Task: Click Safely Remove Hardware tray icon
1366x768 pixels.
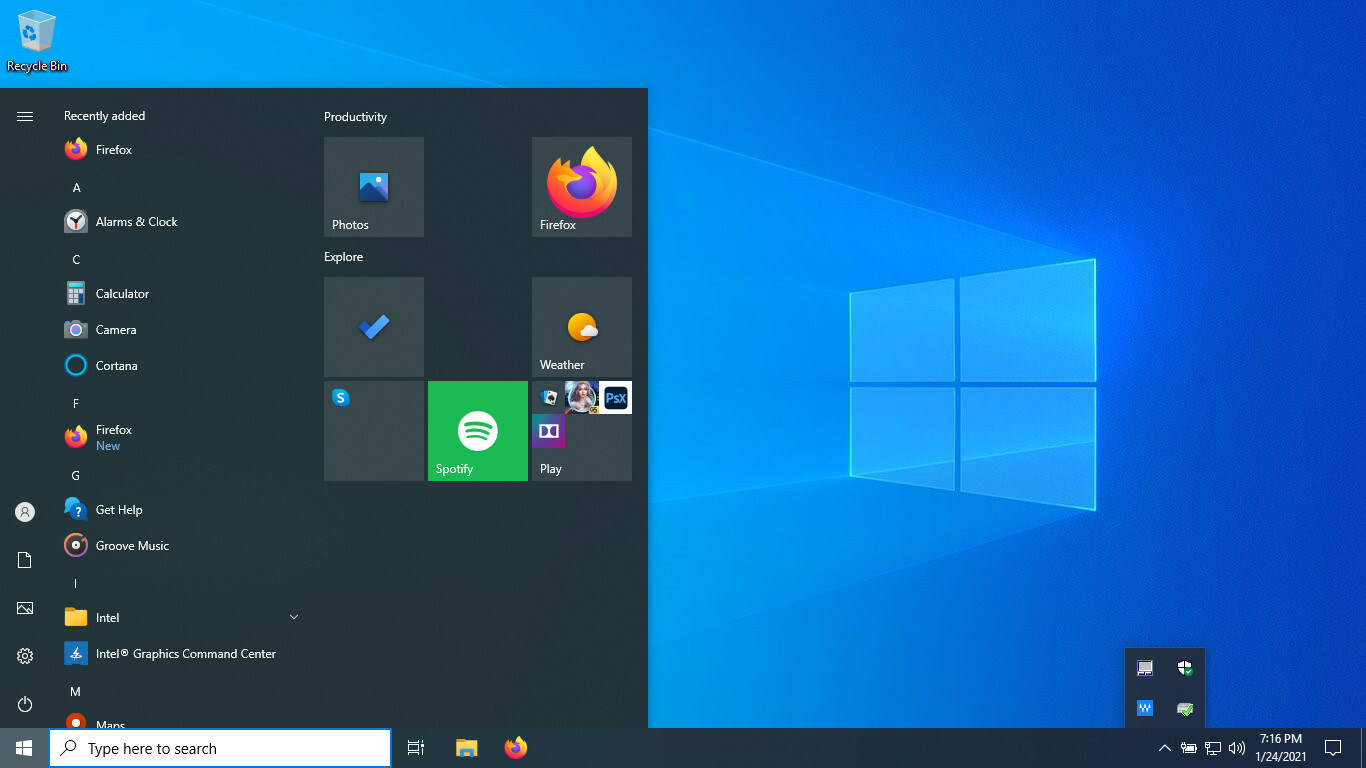Action: (1185, 708)
